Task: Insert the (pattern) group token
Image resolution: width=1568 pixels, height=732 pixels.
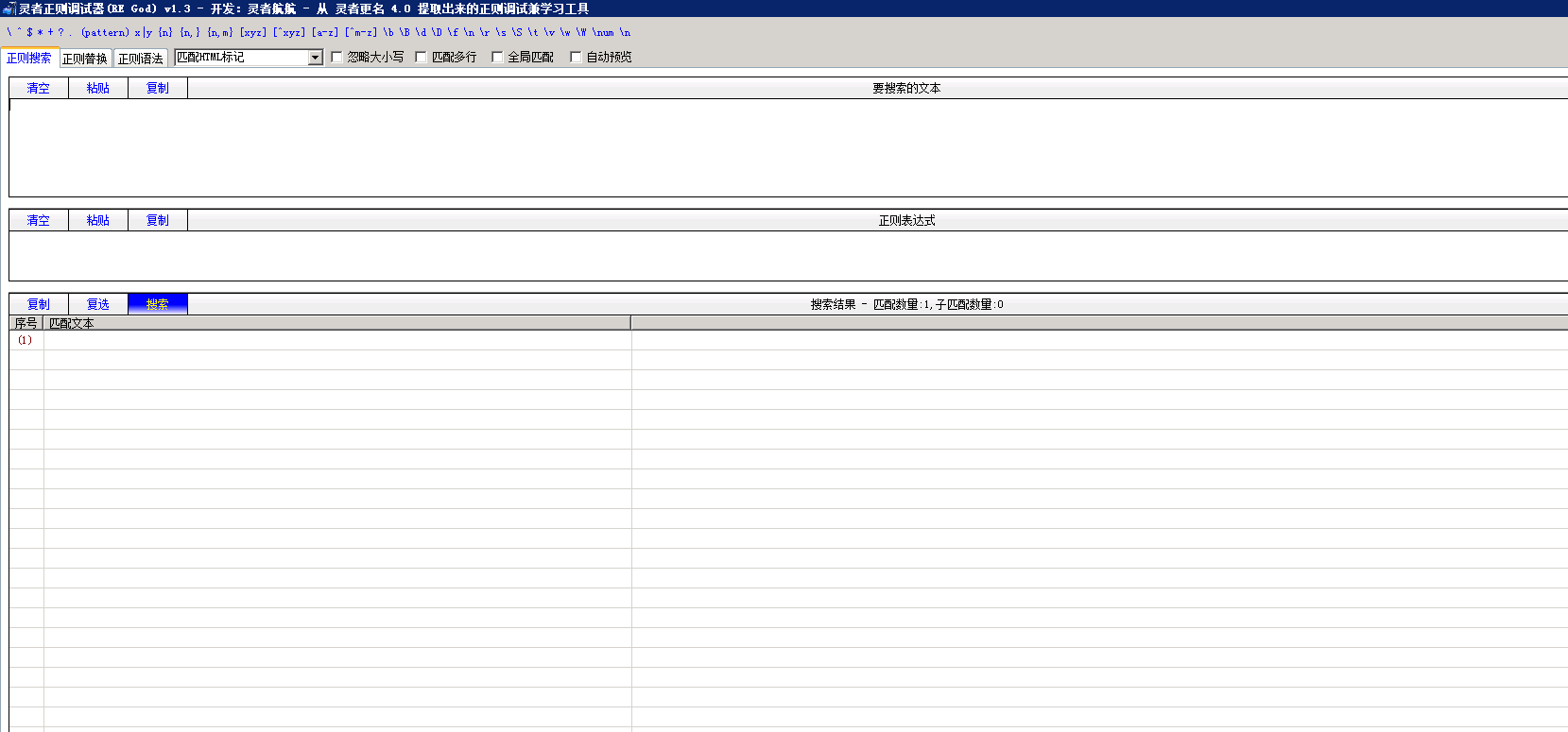Action: point(105,32)
